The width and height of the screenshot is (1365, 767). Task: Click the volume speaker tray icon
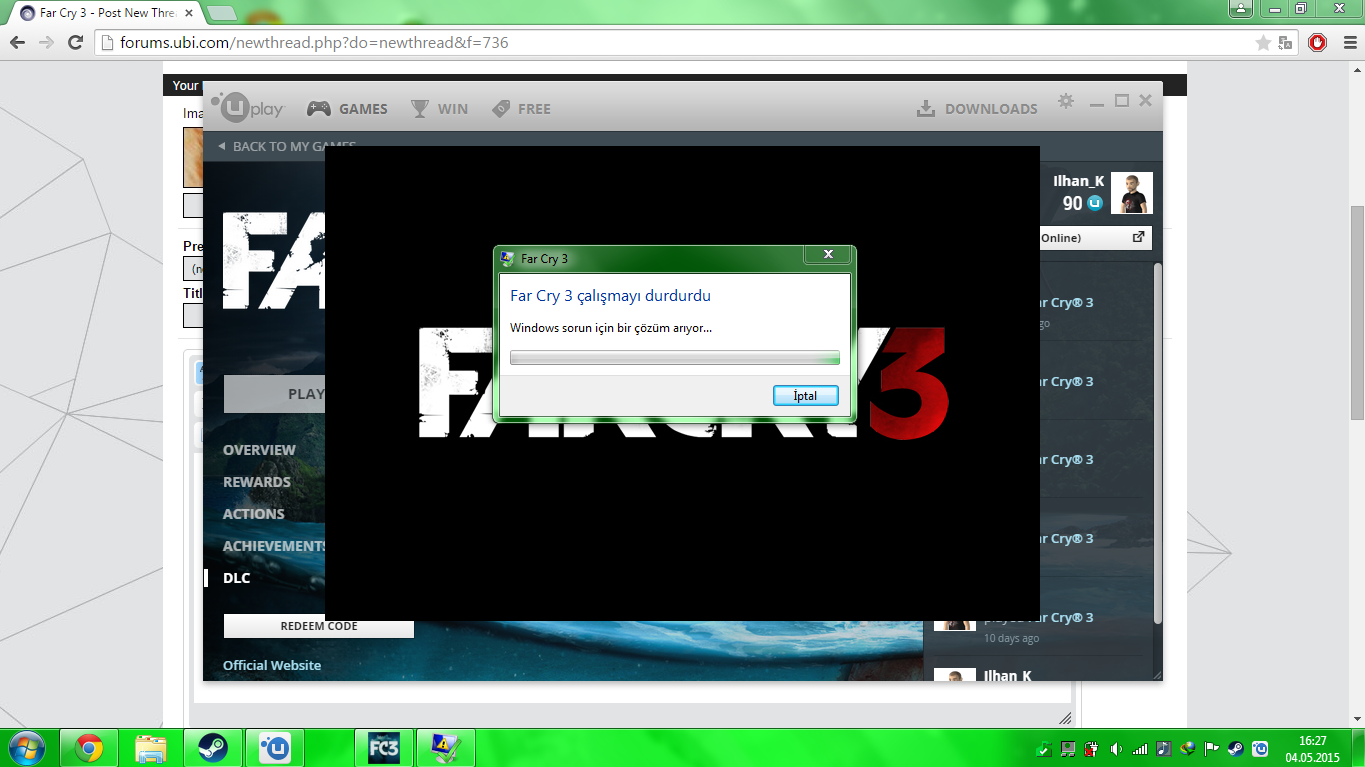pyautogui.click(x=1116, y=749)
